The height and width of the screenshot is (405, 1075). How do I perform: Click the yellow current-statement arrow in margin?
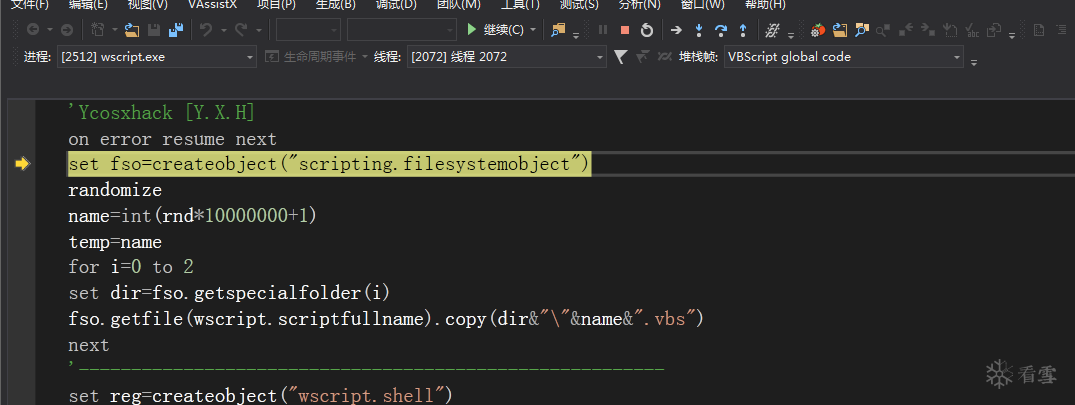click(x=23, y=164)
